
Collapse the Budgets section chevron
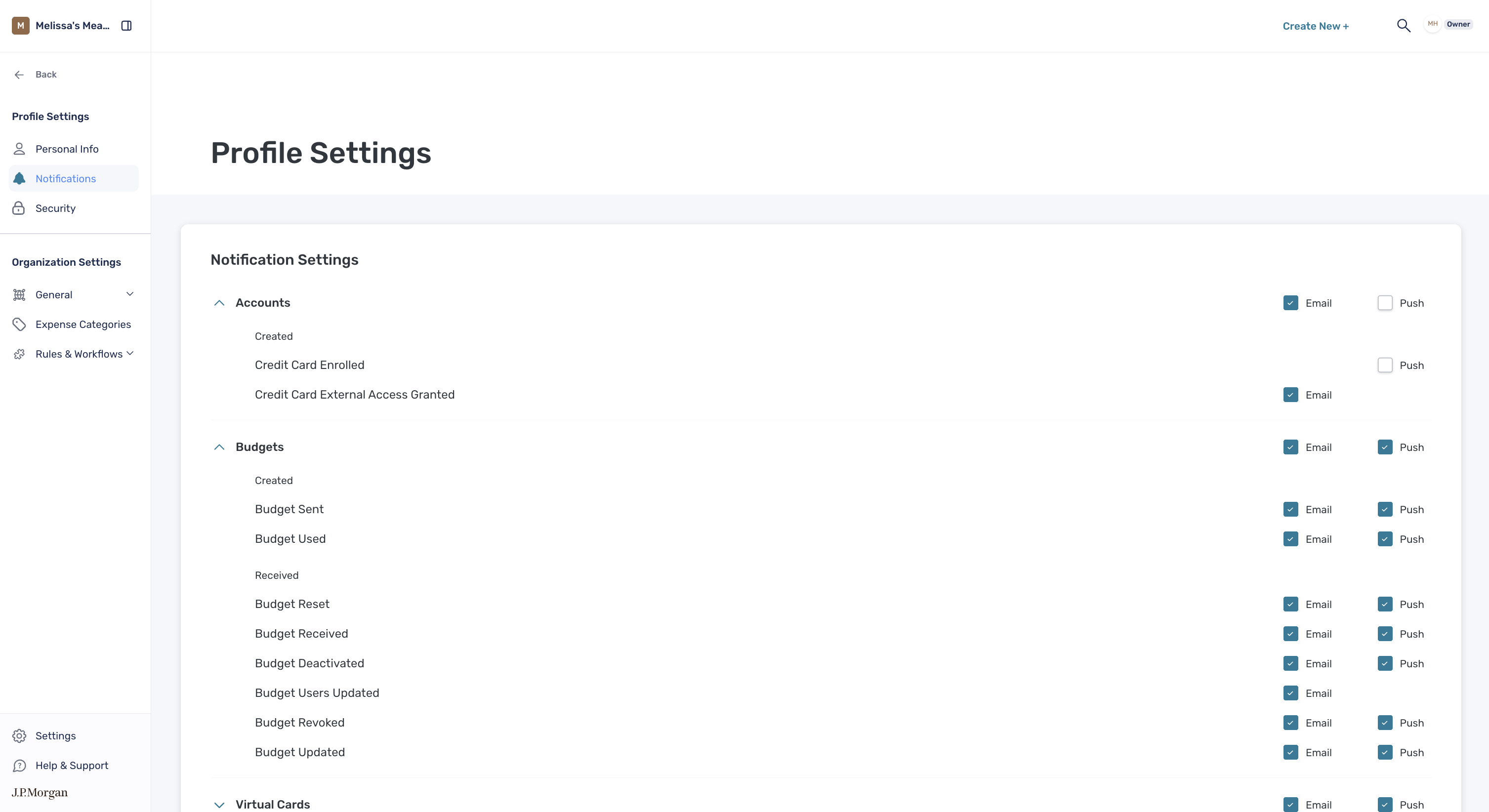[x=219, y=447]
